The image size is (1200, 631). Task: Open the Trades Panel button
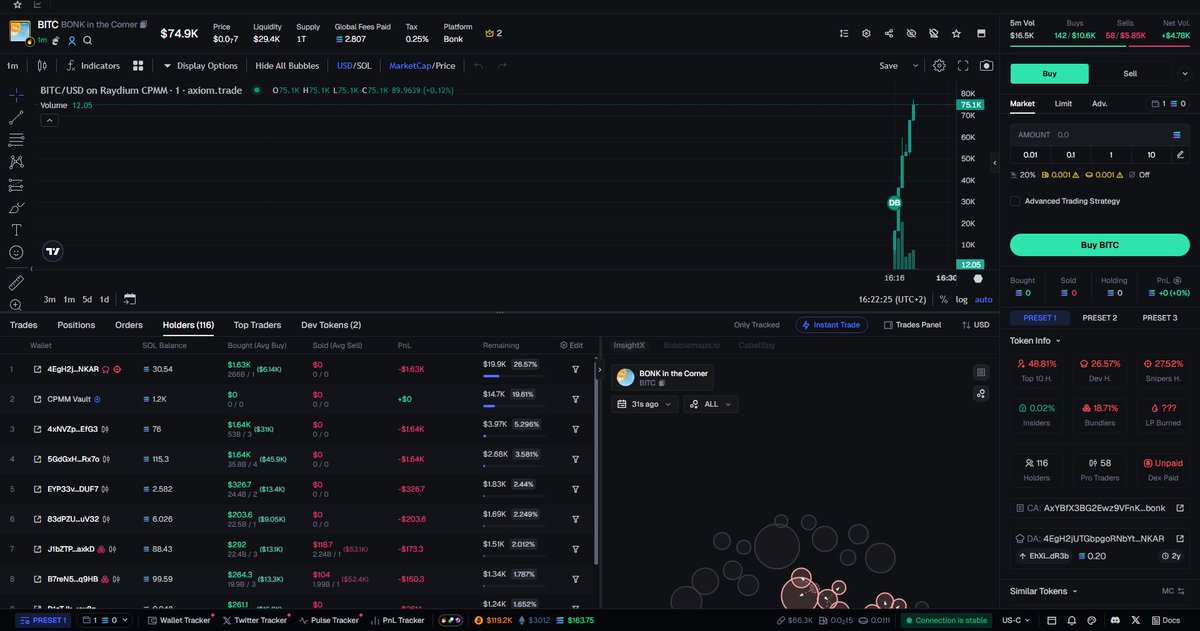coord(911,325)
